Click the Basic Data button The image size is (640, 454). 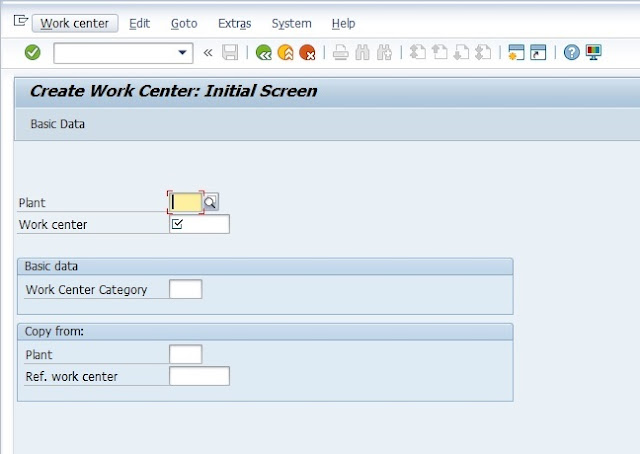pos(58,124)
